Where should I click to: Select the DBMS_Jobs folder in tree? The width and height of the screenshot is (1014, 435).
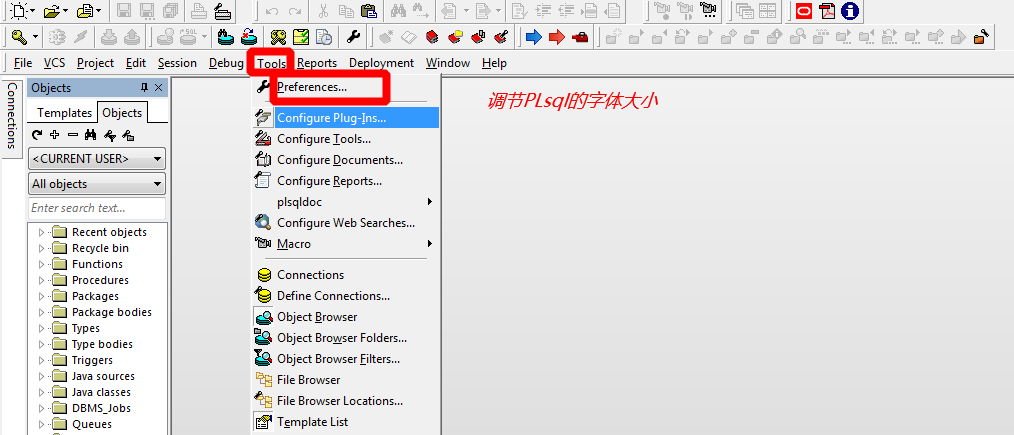[101, 408]
